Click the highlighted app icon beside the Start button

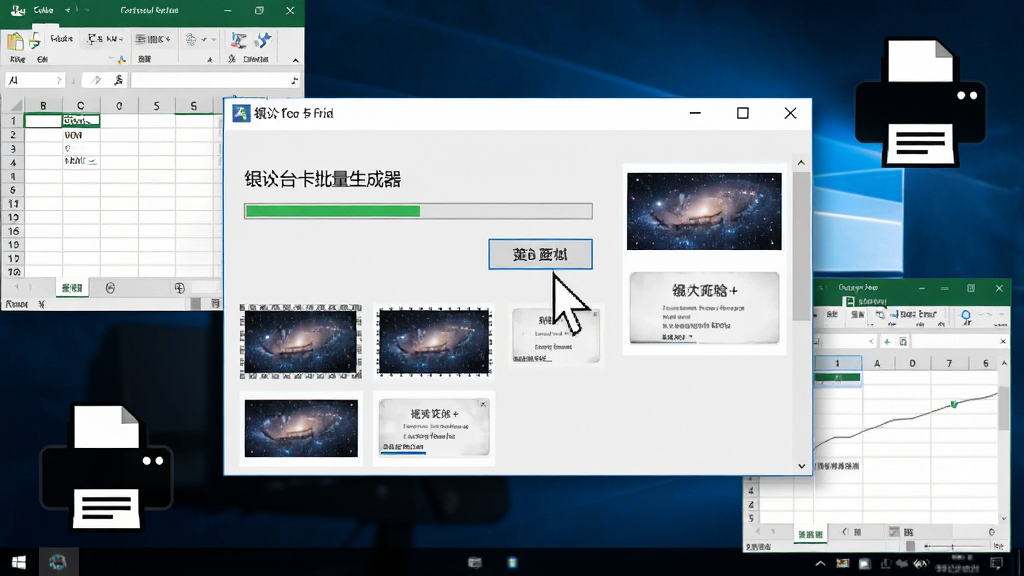coord(57,562)
